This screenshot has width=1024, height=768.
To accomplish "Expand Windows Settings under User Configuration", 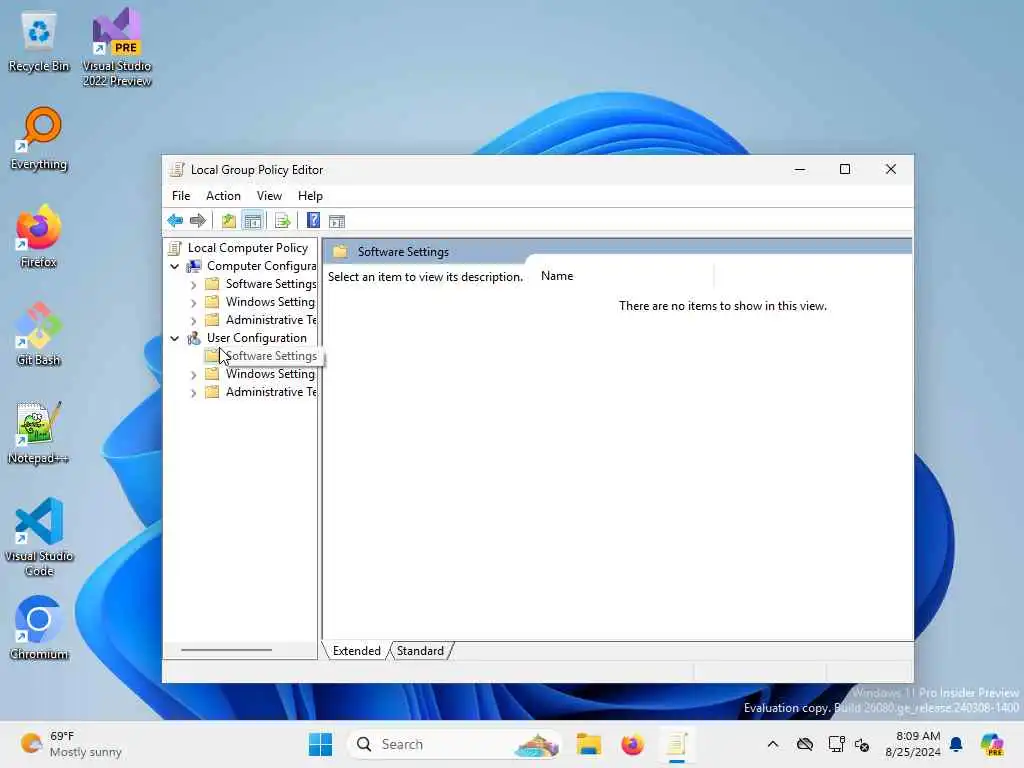I will tap(193, 375).
